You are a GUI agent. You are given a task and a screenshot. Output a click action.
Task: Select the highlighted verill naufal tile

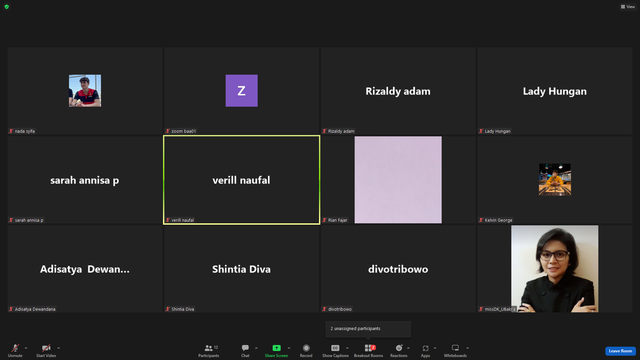tap(242, 180)
